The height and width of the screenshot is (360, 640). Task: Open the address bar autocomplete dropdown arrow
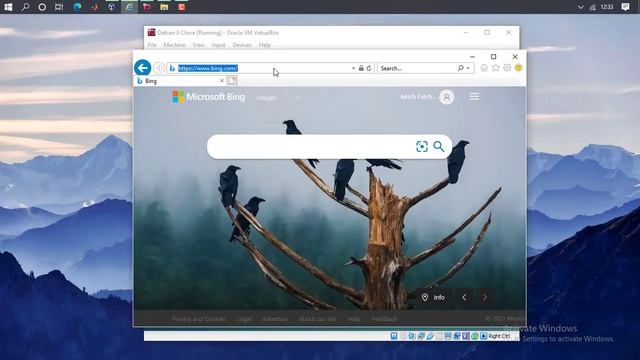coord(353,68)
